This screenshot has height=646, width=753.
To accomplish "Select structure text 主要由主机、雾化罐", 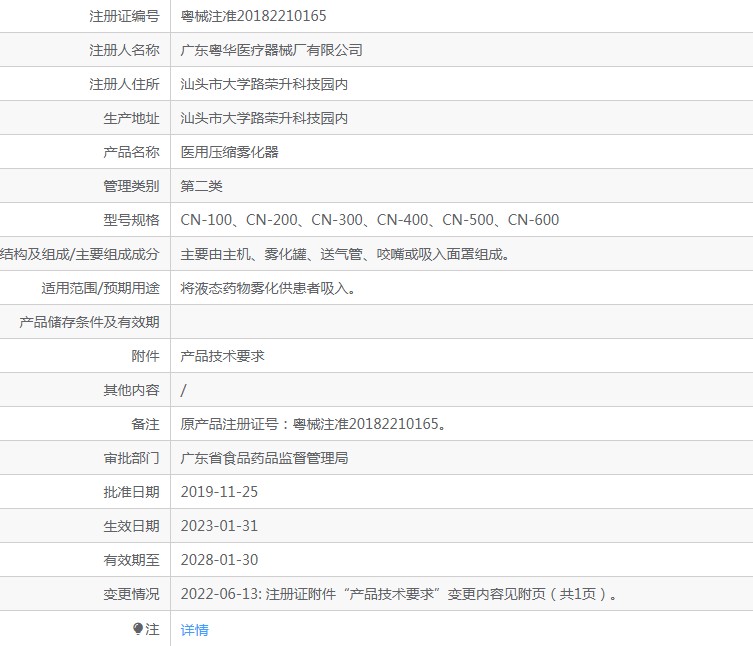I will (345, 254).
